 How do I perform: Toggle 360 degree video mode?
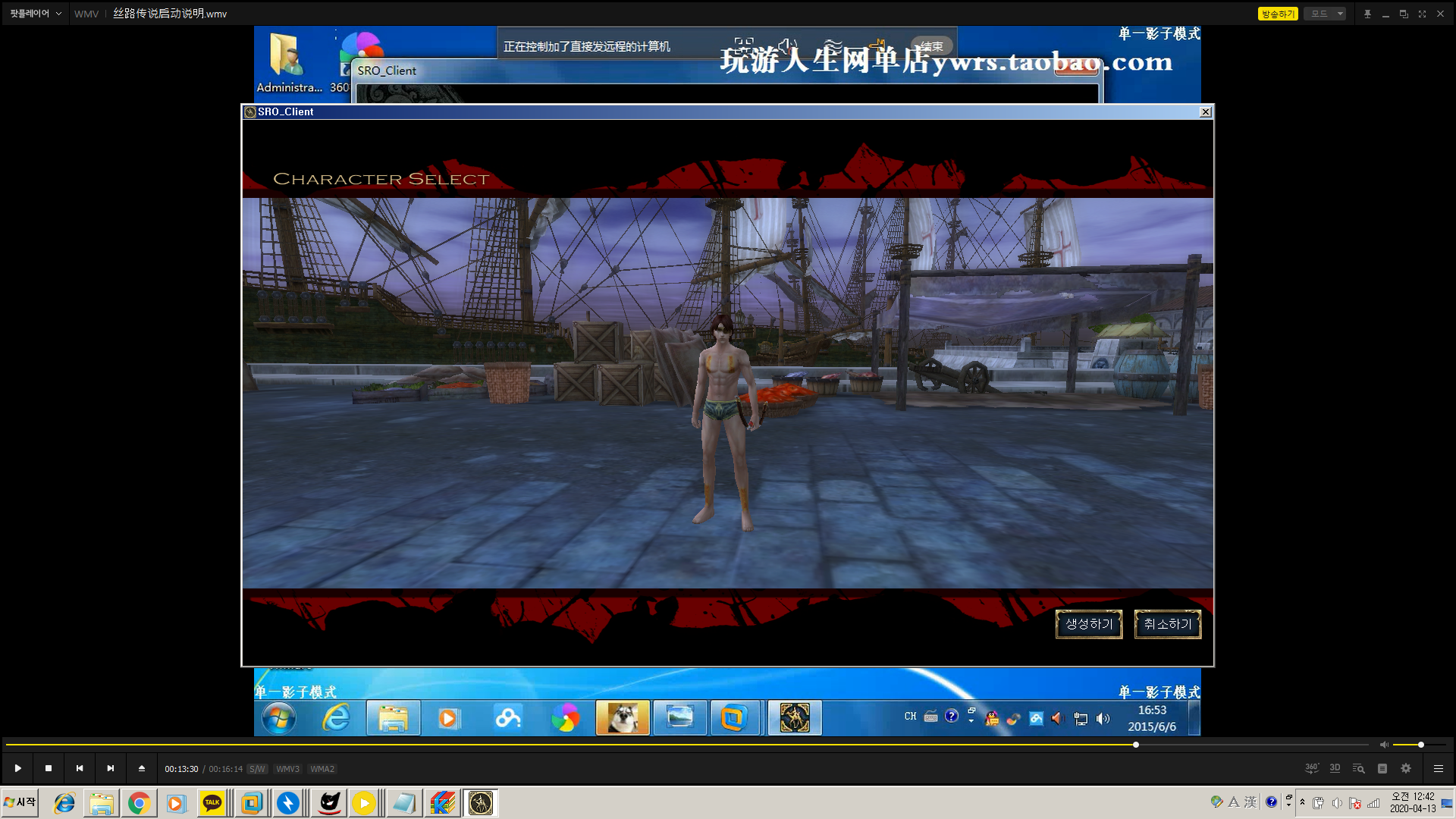(1311, 768)
